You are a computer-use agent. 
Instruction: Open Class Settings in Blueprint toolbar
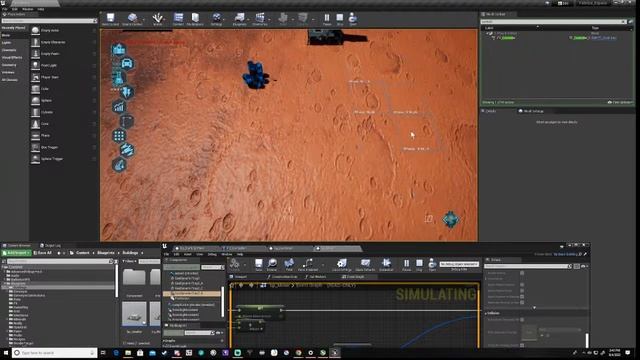tap(342, 265)
